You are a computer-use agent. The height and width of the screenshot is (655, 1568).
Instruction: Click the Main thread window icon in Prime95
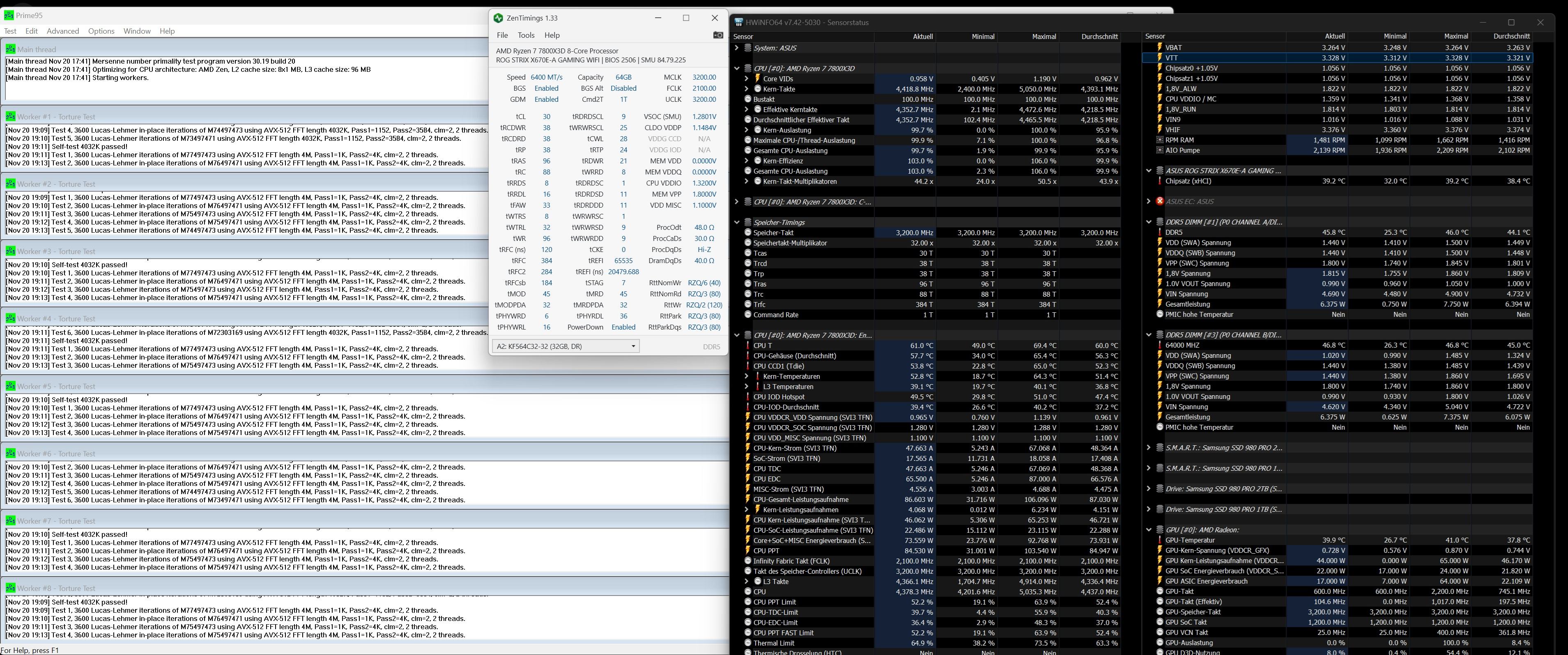click(10, 49)
